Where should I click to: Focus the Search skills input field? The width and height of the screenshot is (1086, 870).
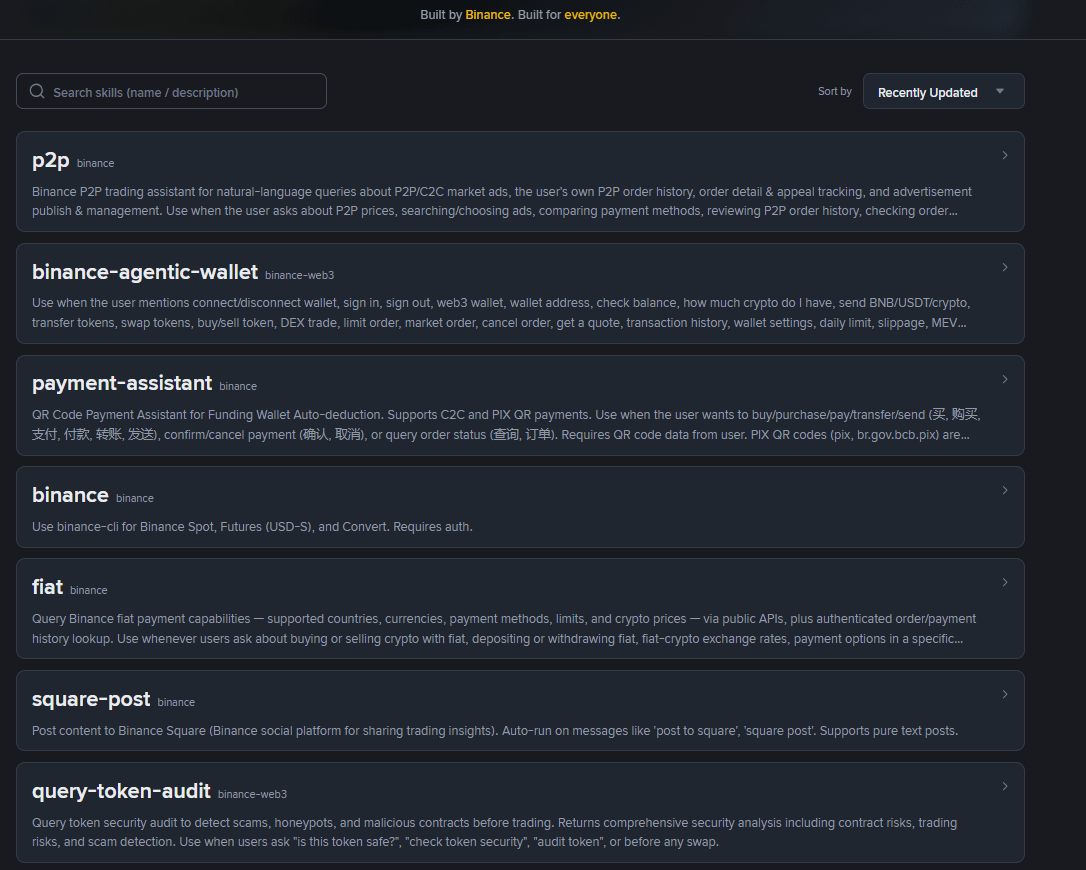pyautogui.click(x=171, y=91)
